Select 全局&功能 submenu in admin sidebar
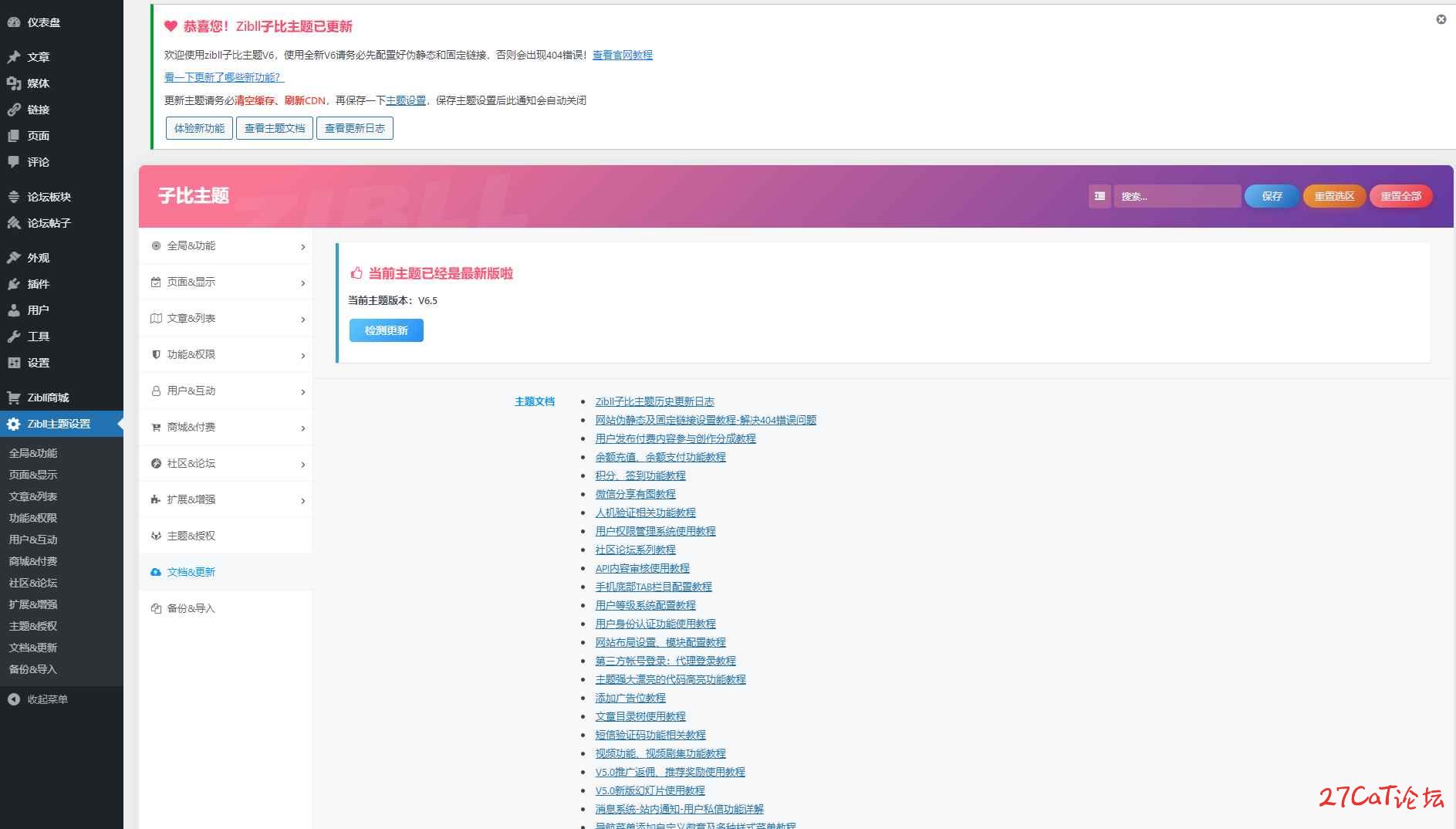The image size is (1456, 829). [33, 453]
